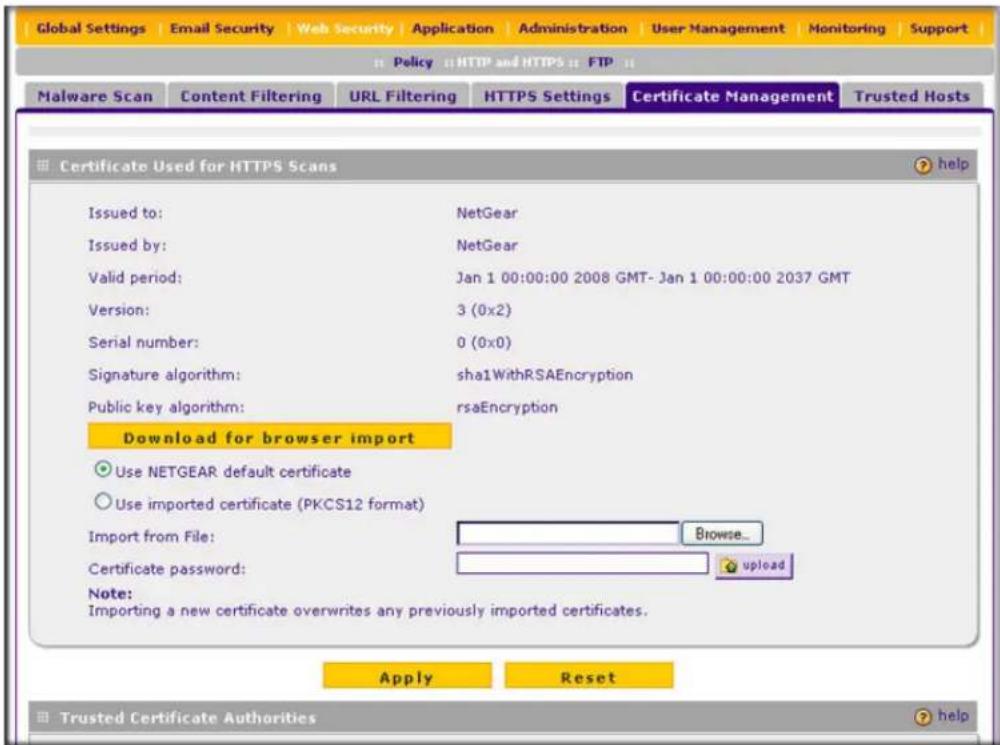Screen dimensions: 1000x745
Task: Open the Administration menu
Action: [572, 29]
